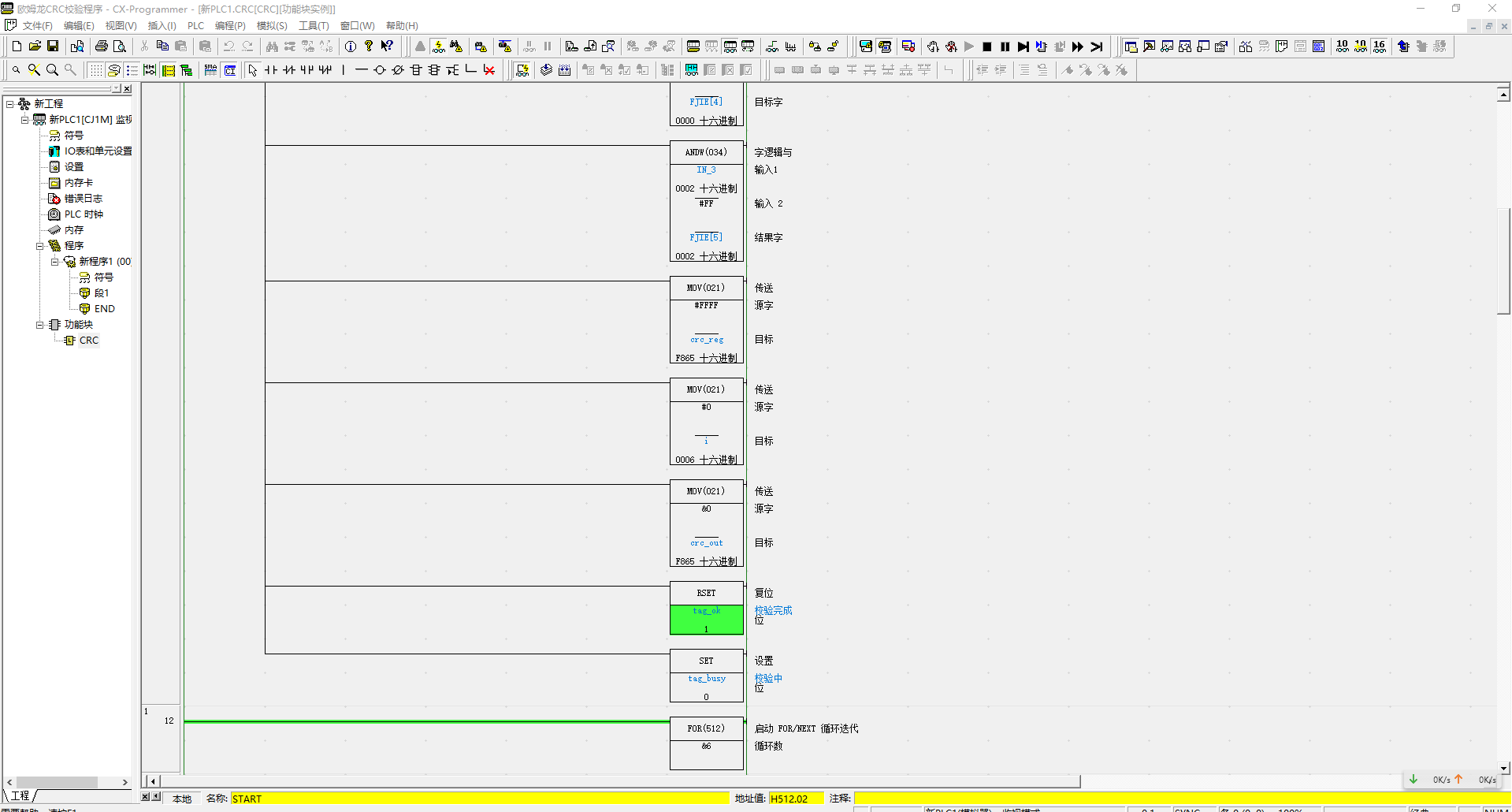Click the Pause simulation button

coord(1005,47)
